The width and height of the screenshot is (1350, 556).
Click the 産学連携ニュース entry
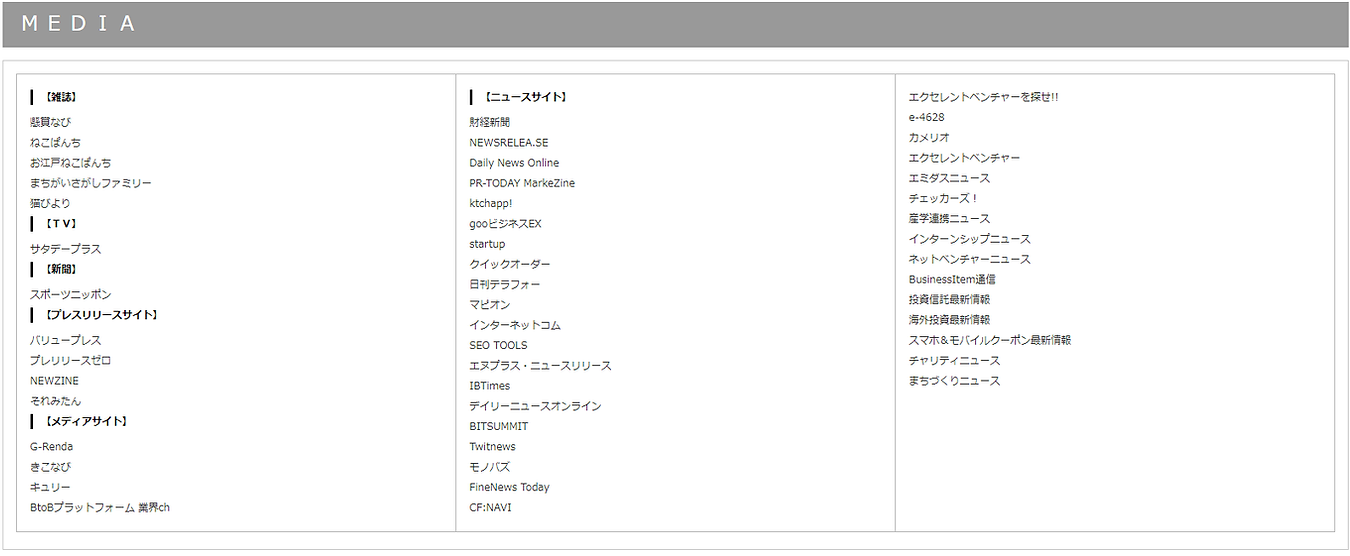point(949,218)
